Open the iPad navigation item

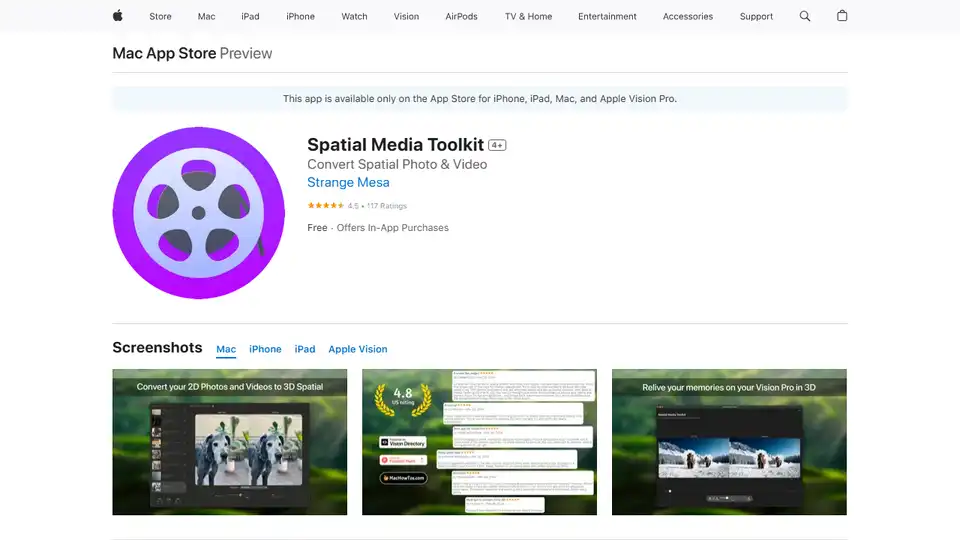coord(250,17)
